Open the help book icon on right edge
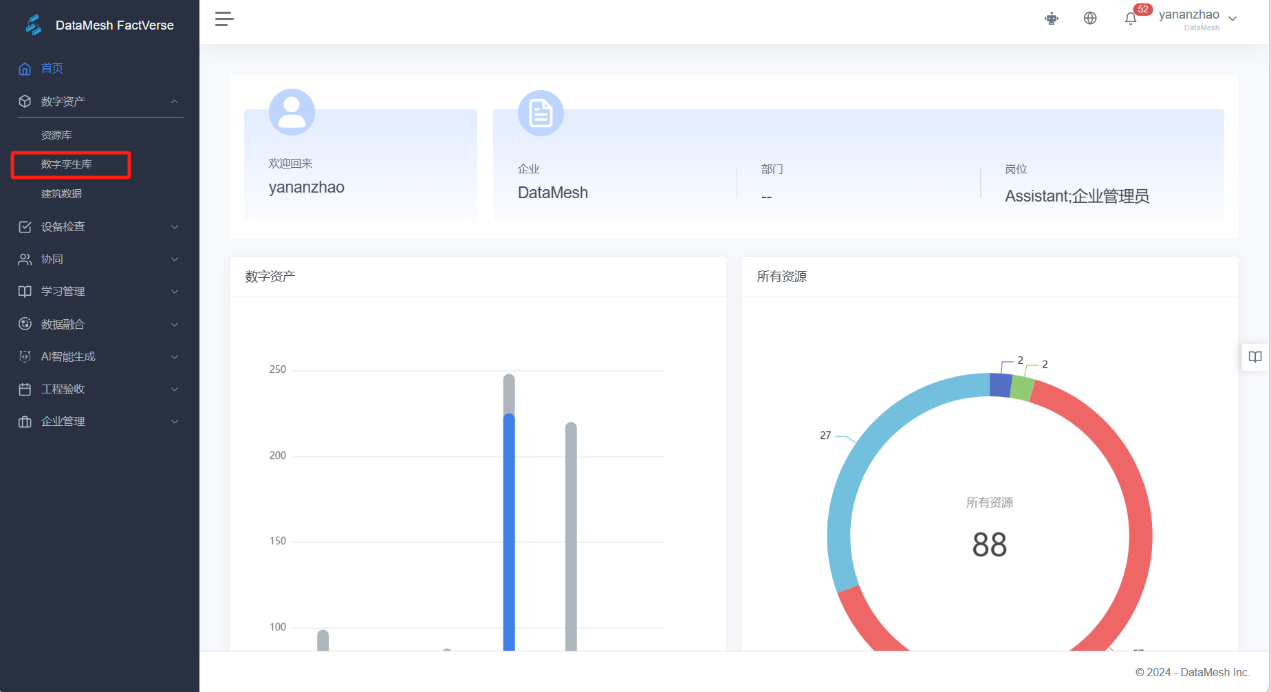Viewport: 1271px width, 692px height. (x=1255, y=357)
